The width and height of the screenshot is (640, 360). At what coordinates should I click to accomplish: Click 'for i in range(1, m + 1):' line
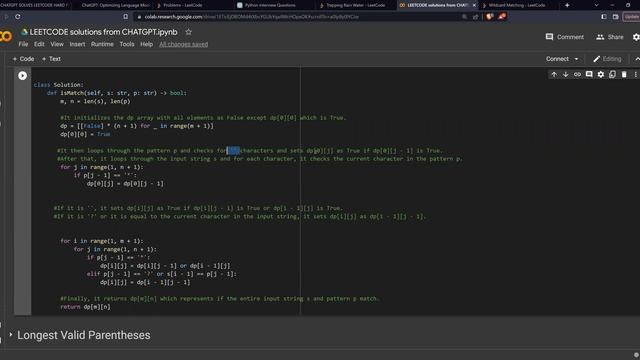102,241
